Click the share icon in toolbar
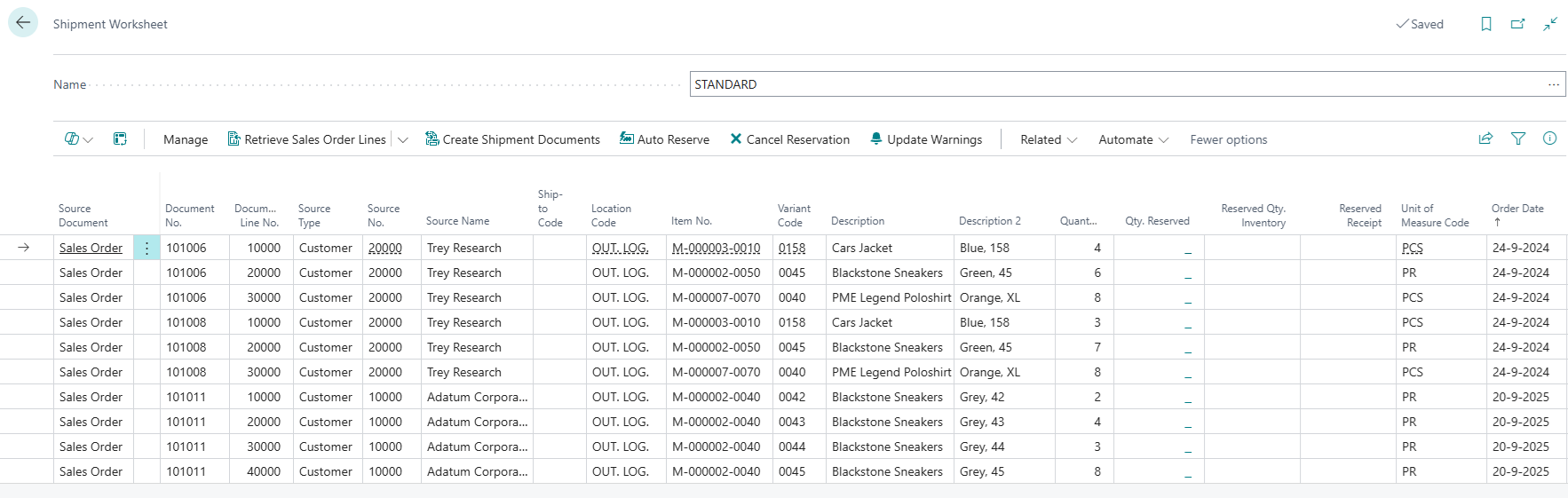1568x498 pixels. click(1485, 138)
